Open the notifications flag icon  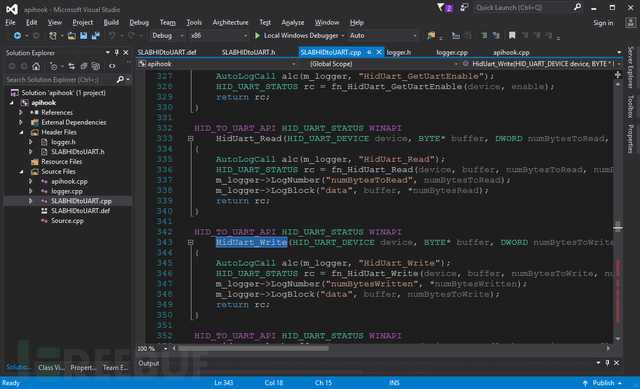pos(440,7)
